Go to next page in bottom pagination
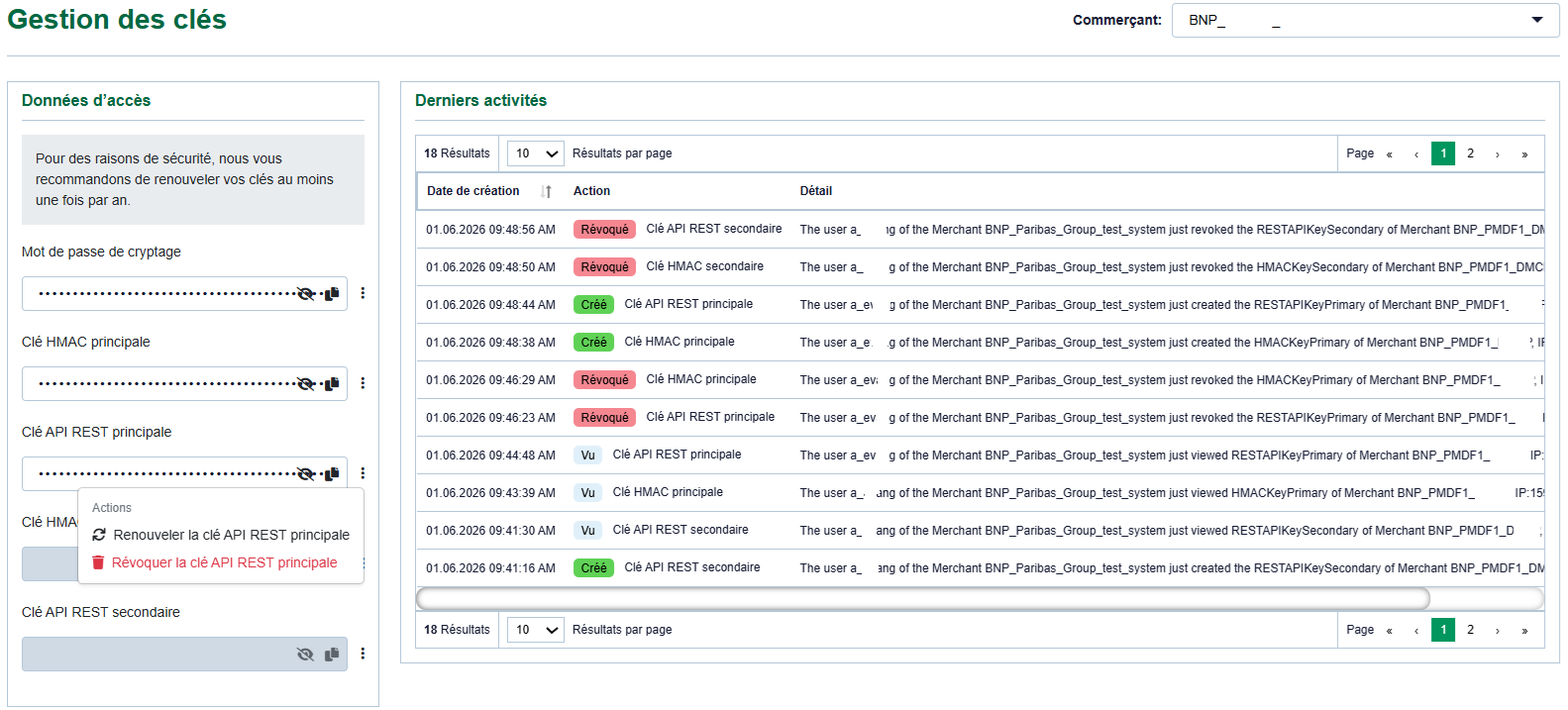The height and width of the screenshot is (710, 1568). (1497, 630)
